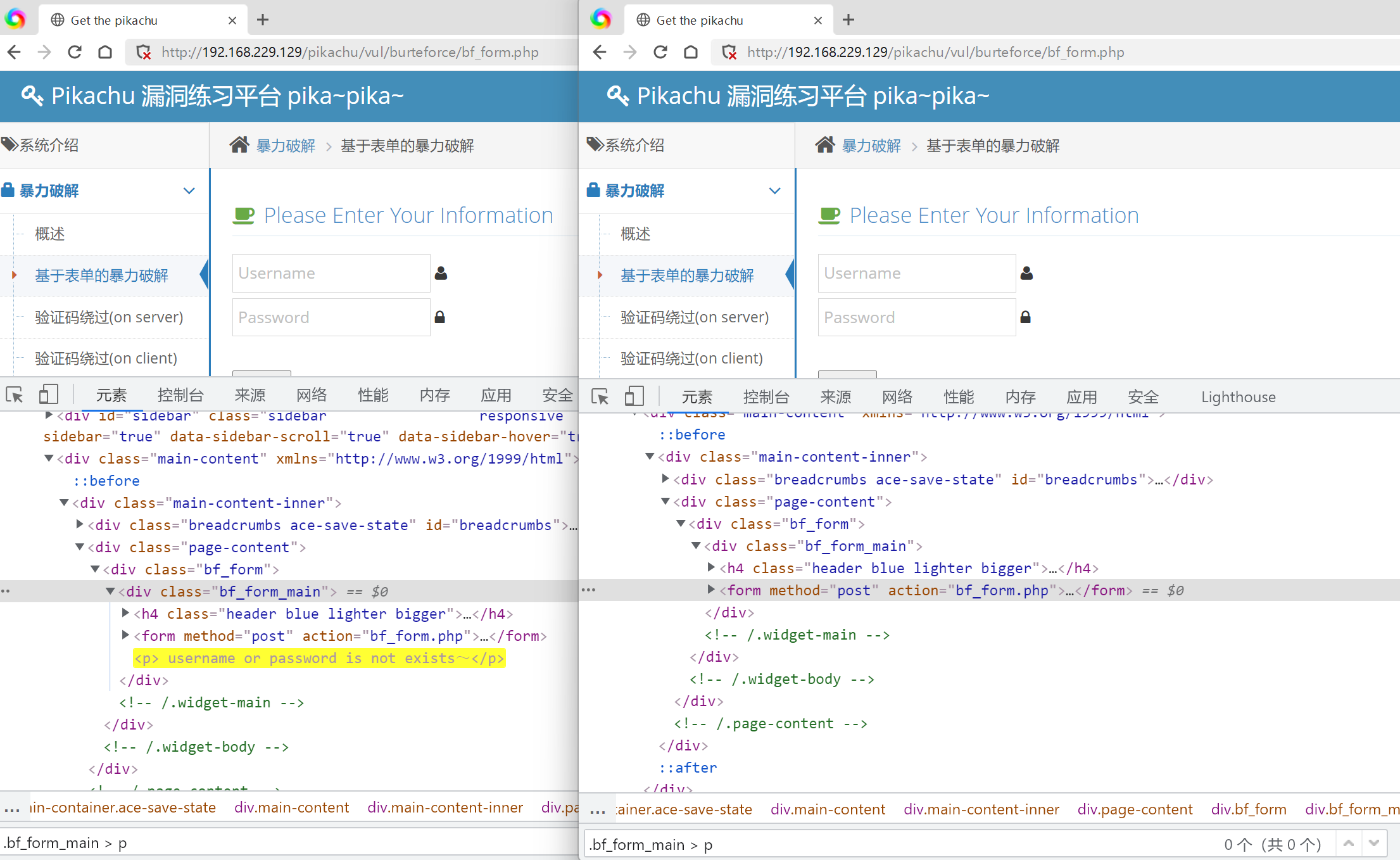Click browser logo icon in left window
This screenshot has height=860, width=1400.
click(x=15, y=19)
